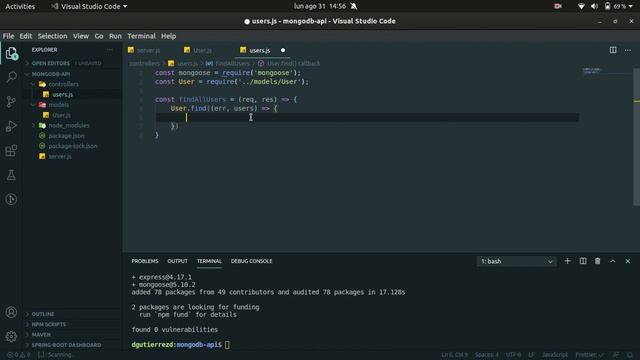Screen dimensions: 640x360
Task: Open the Help menu
Action: 168,36
